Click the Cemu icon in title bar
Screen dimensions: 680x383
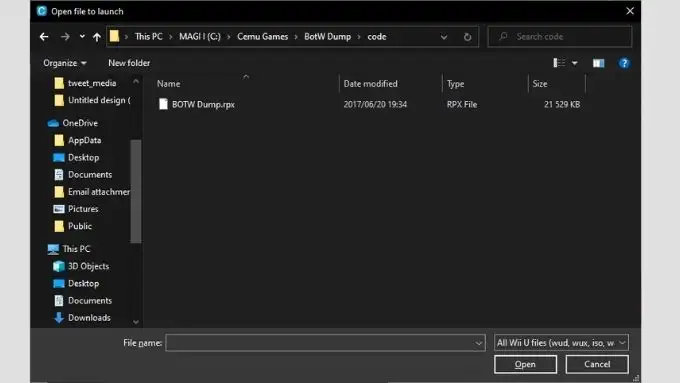coord(42,11)
